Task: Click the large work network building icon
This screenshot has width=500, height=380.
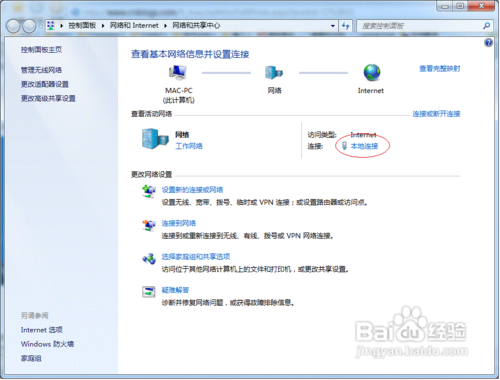Action: point(155,138)
